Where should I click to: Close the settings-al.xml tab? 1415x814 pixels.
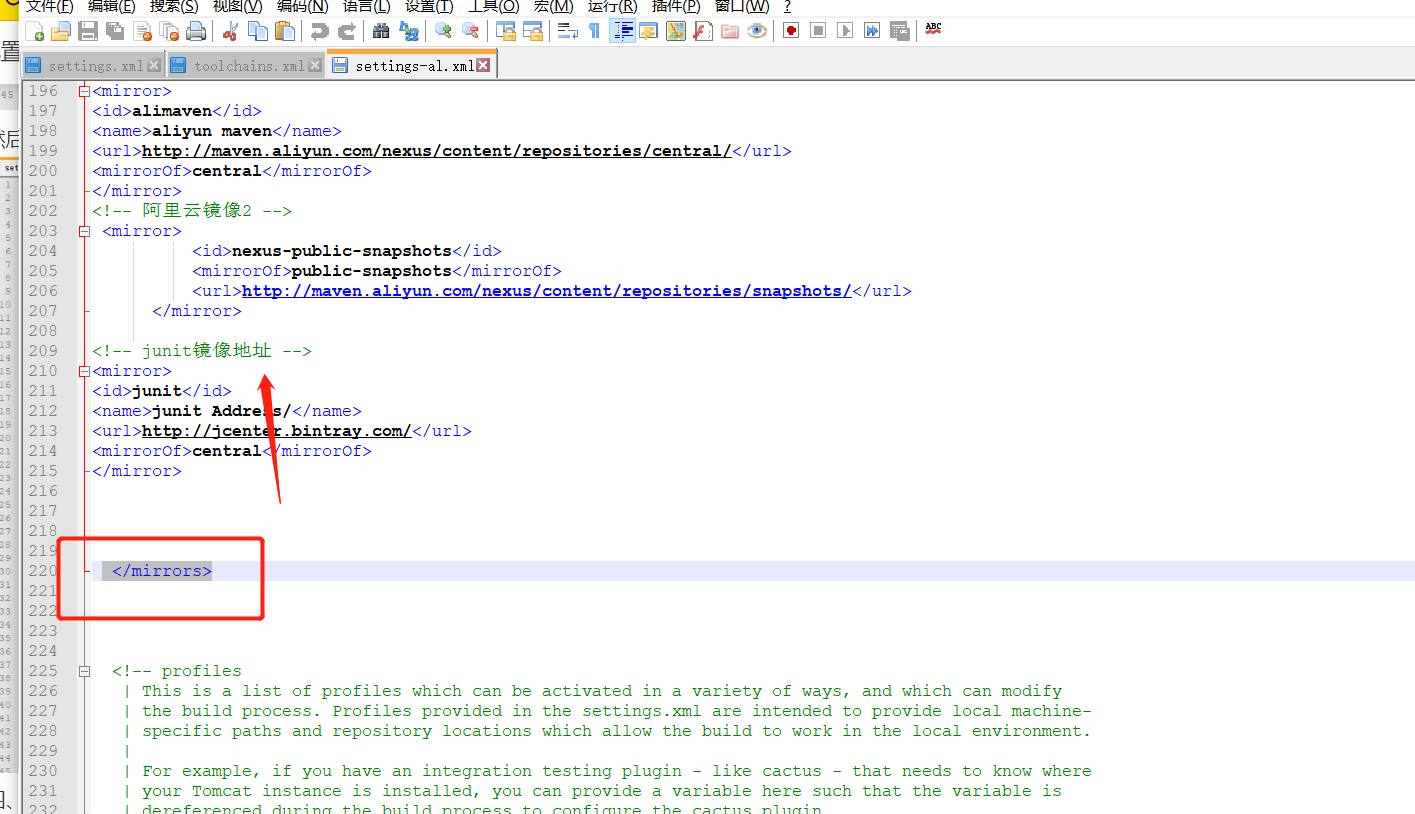[484, 66]
